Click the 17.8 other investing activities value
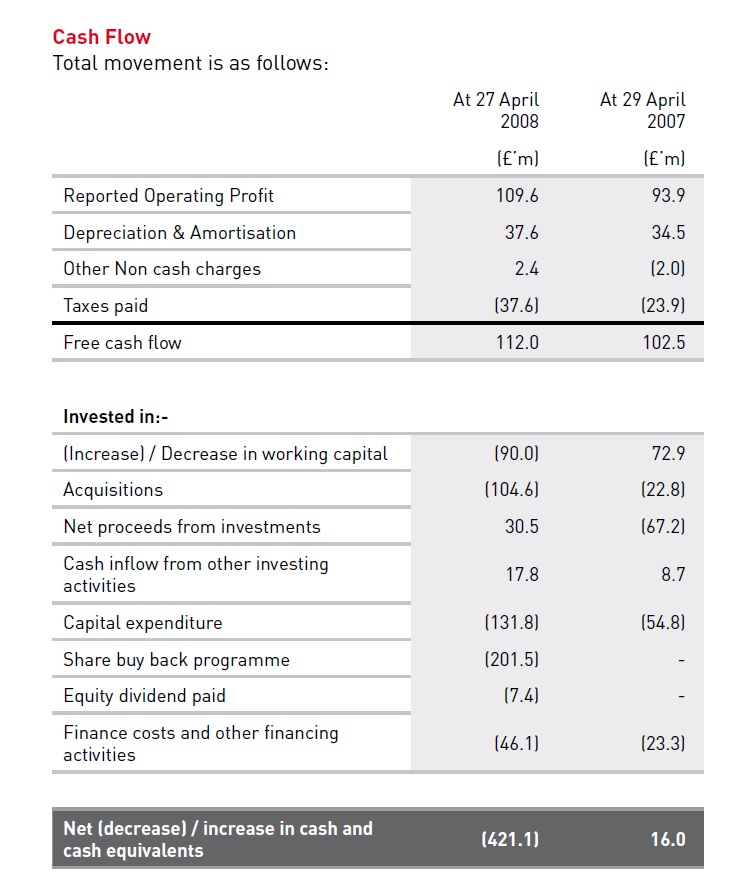This screenshot has height=893, width=738. 522,574
